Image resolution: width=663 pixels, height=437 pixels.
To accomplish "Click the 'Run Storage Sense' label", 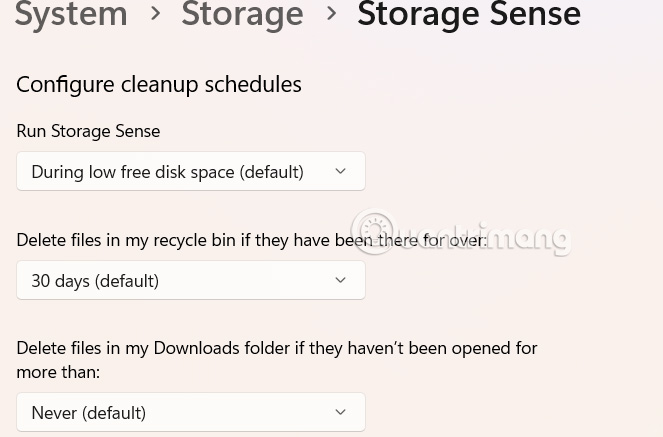I will click(88, 131).
